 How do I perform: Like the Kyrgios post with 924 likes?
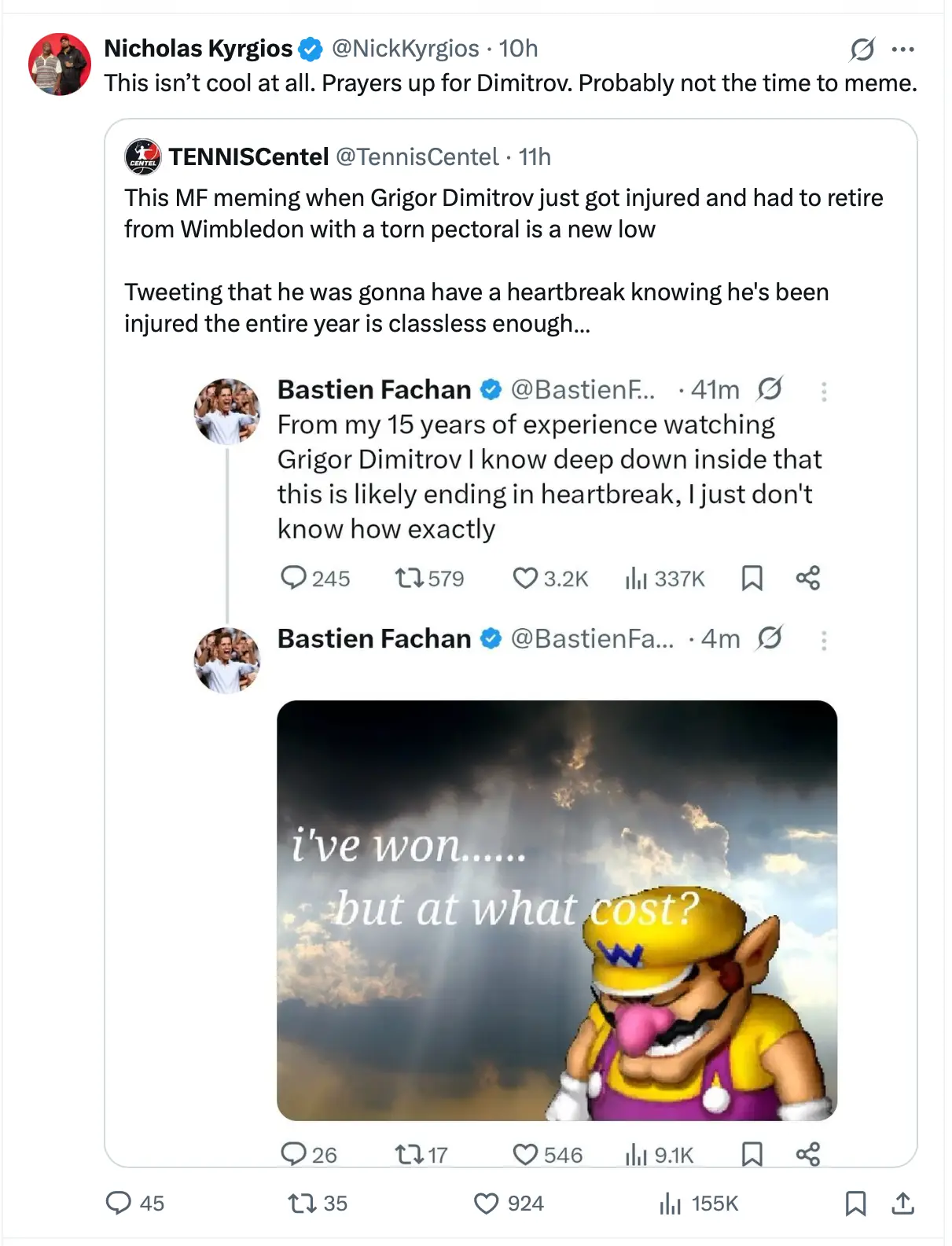487,1203
